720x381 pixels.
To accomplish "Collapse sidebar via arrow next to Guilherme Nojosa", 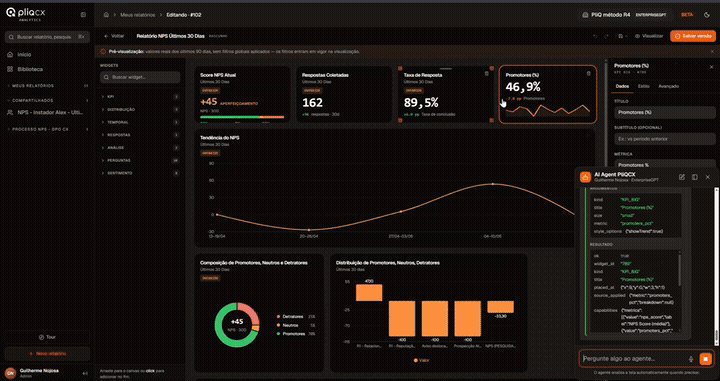I will point(84,373).
